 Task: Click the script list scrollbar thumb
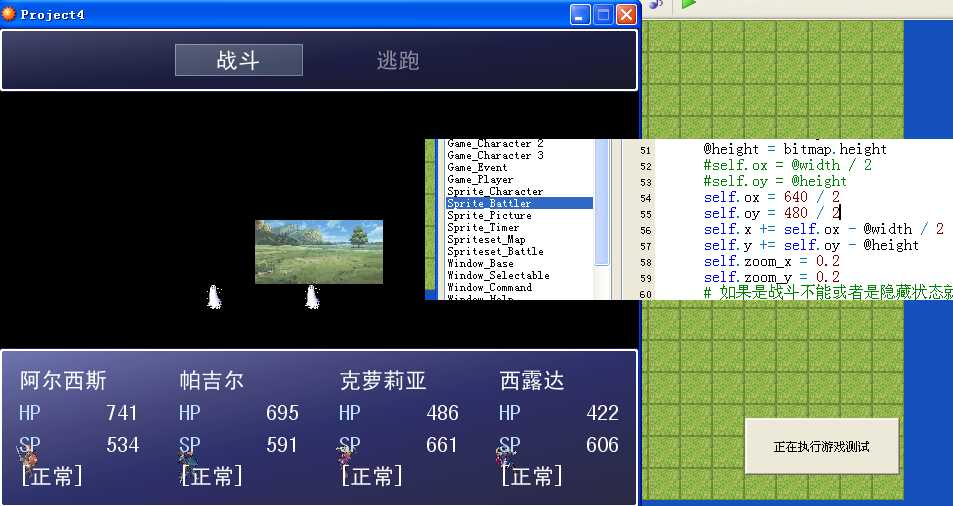pos(602,202)
